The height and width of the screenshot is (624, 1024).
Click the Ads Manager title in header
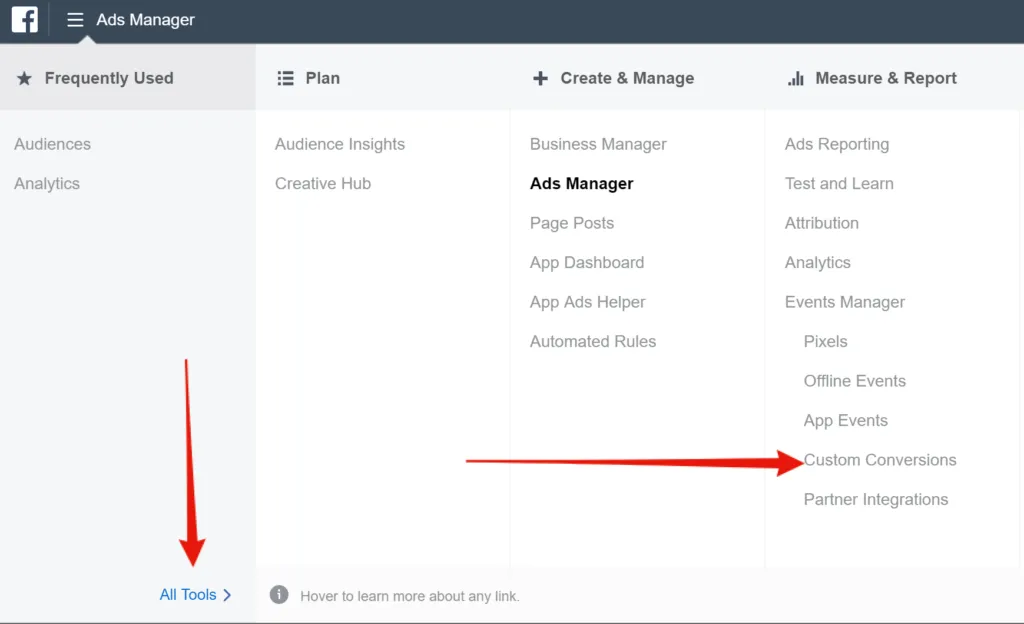pyautogui.click(x=146, y=20)
